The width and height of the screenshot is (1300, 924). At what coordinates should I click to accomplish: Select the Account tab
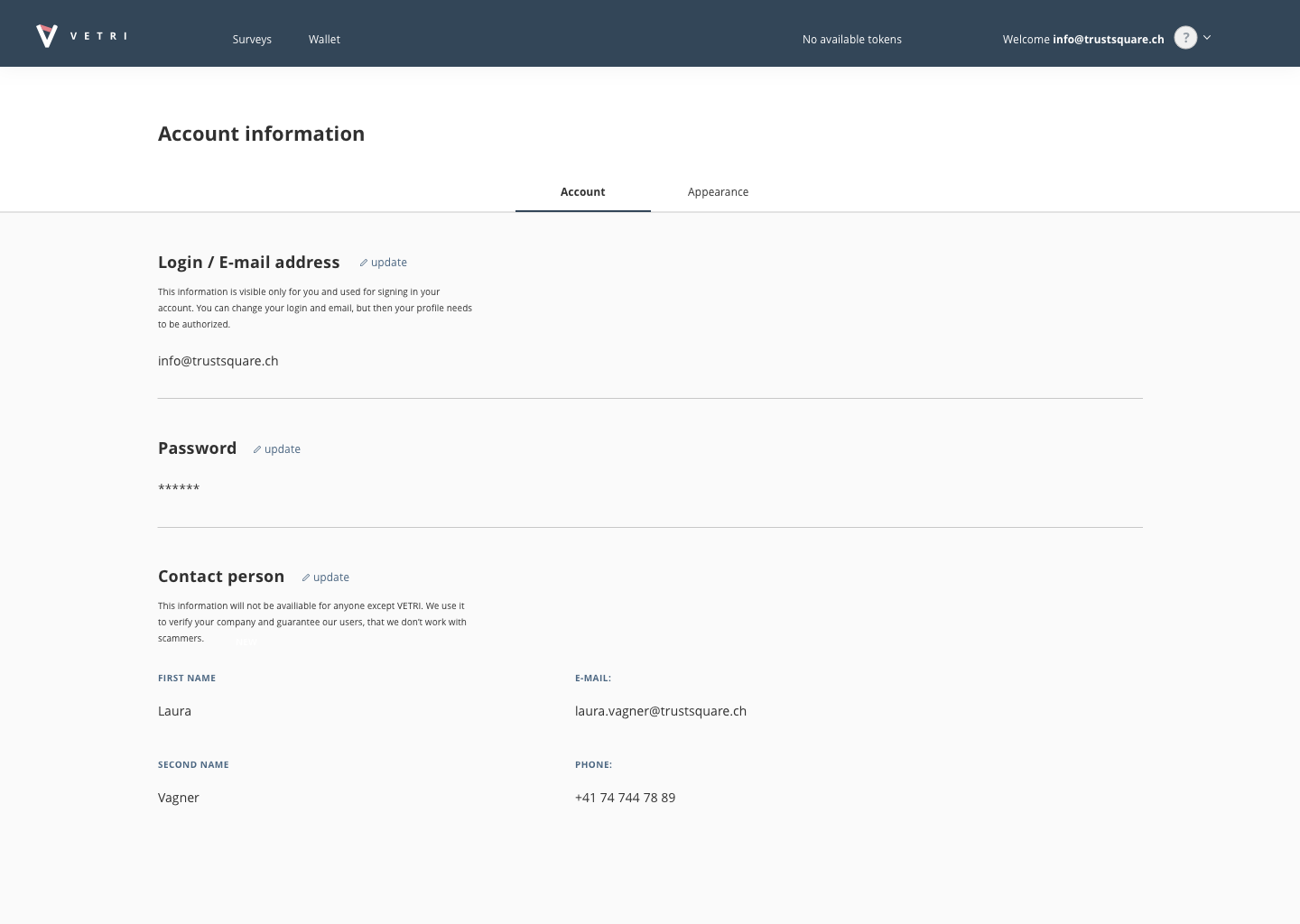pyautogui.click(x=582, y=191)
